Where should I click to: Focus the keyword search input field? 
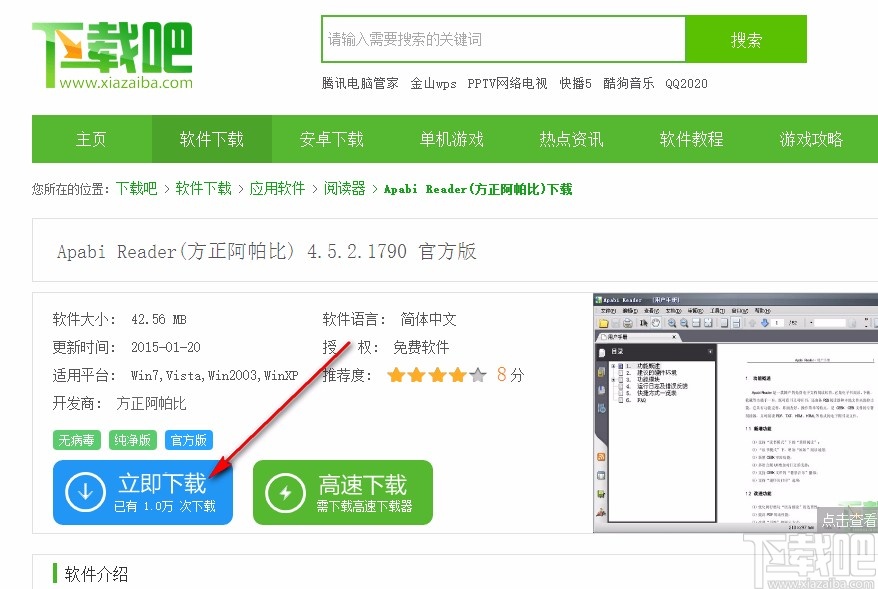503,39
